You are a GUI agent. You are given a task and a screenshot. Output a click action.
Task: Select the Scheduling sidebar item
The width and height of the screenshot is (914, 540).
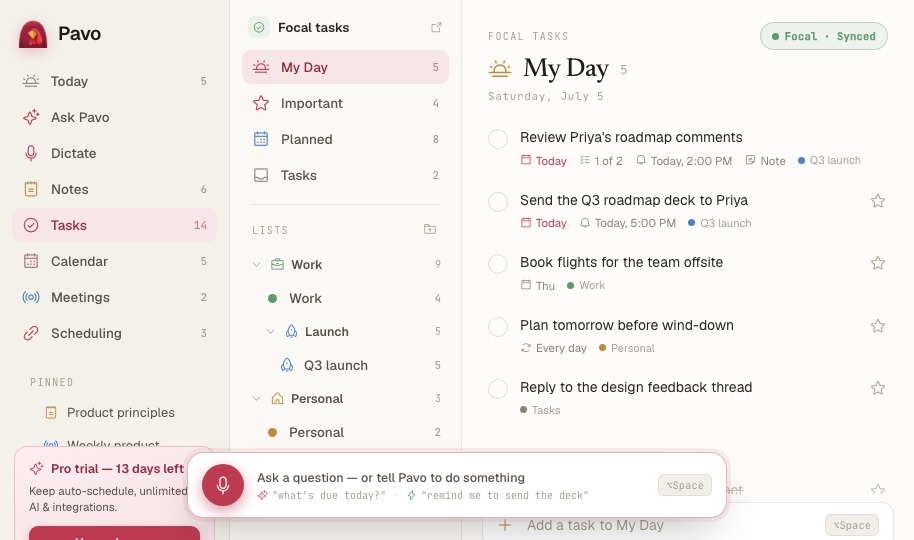114,334
